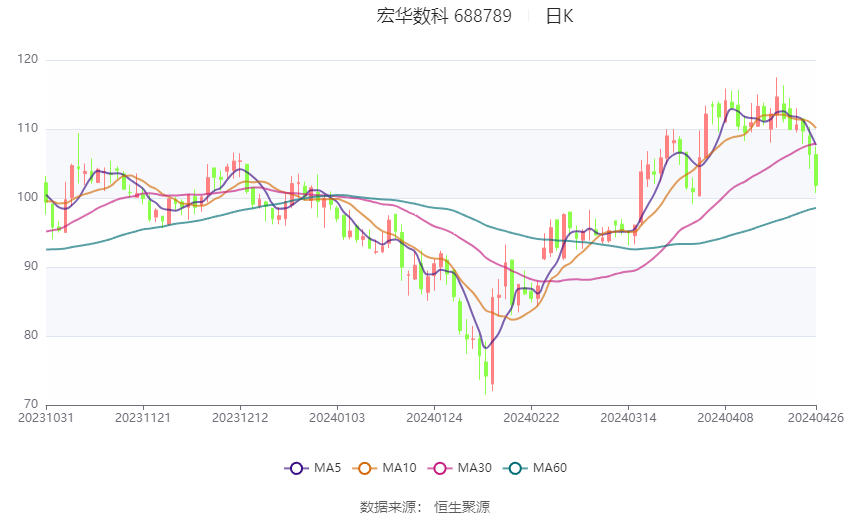850x517 pixels.
Task: Click the 100 price level label
Action: click(x=28, y=198)
